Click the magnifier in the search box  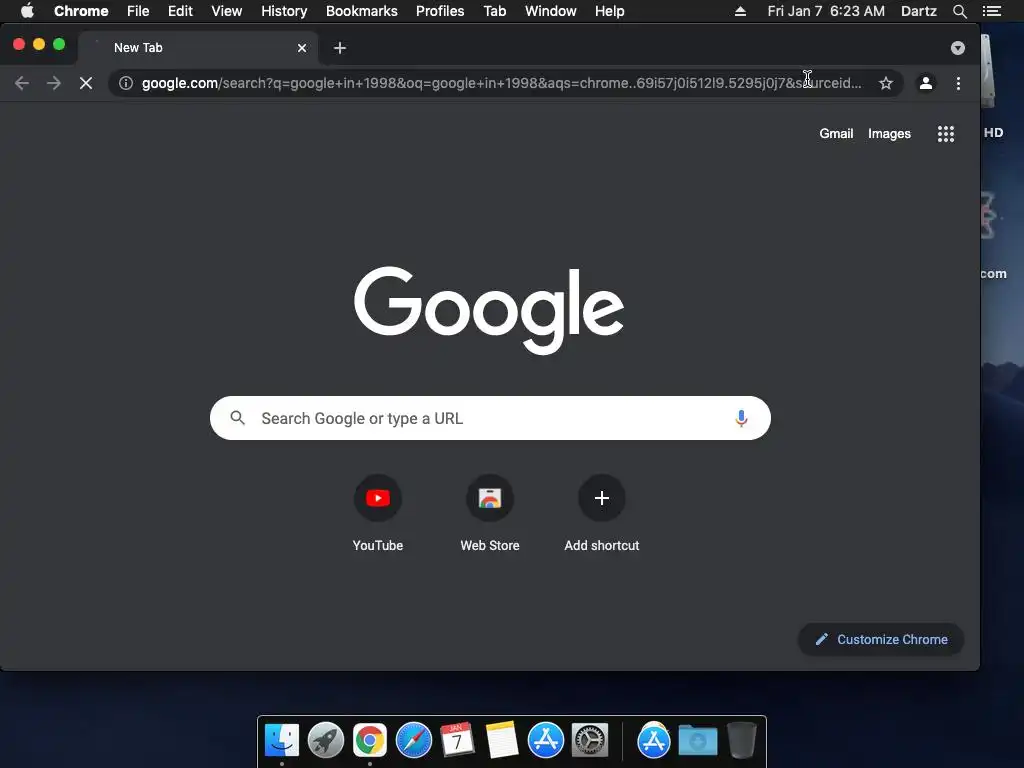[x=238, y=418]
